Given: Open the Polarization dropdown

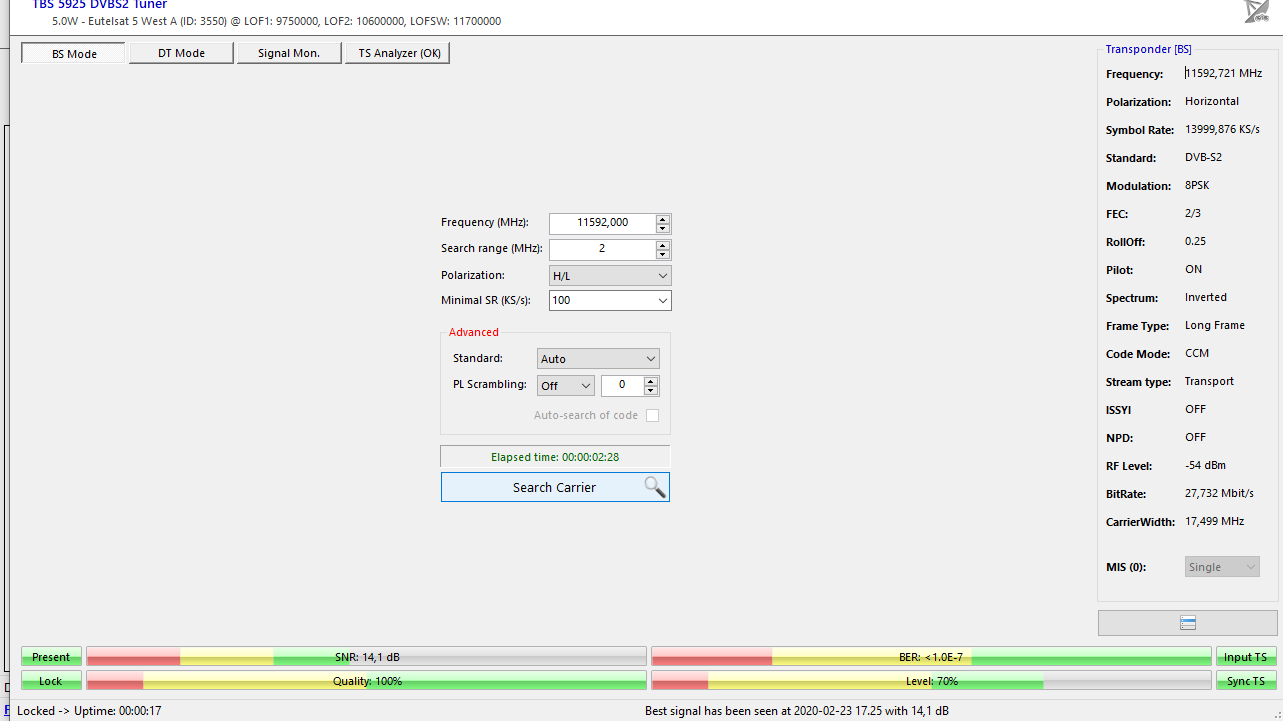Looking at the screenshot, I should coord(610,275).
